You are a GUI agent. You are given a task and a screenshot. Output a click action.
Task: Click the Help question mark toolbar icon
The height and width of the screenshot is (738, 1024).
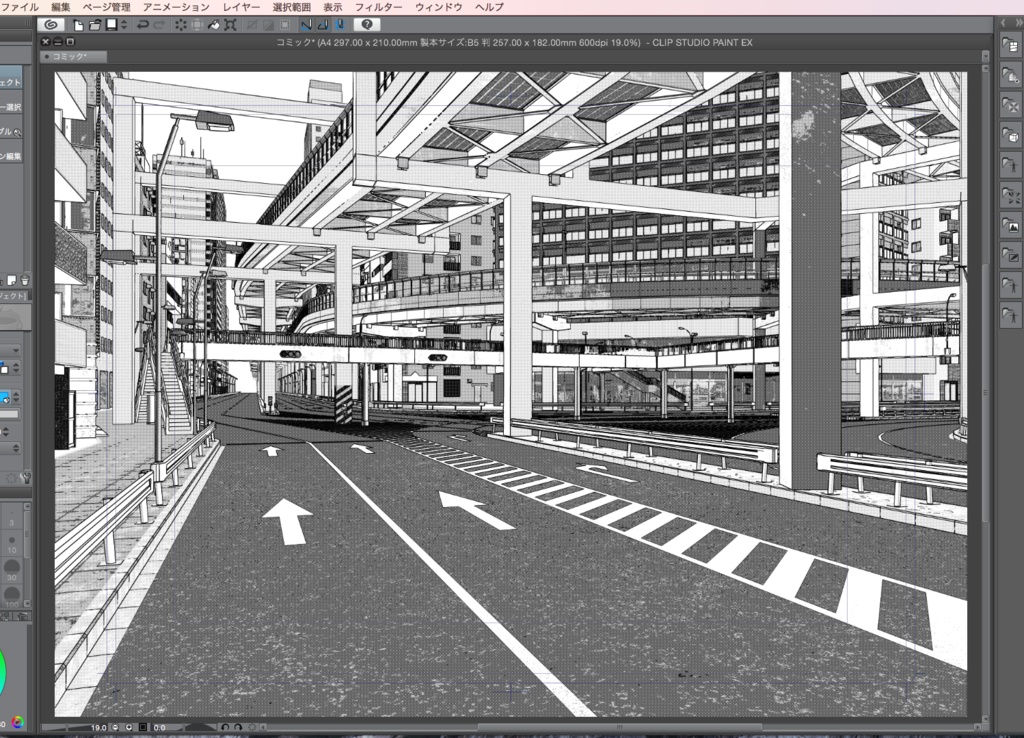point(367,25)
